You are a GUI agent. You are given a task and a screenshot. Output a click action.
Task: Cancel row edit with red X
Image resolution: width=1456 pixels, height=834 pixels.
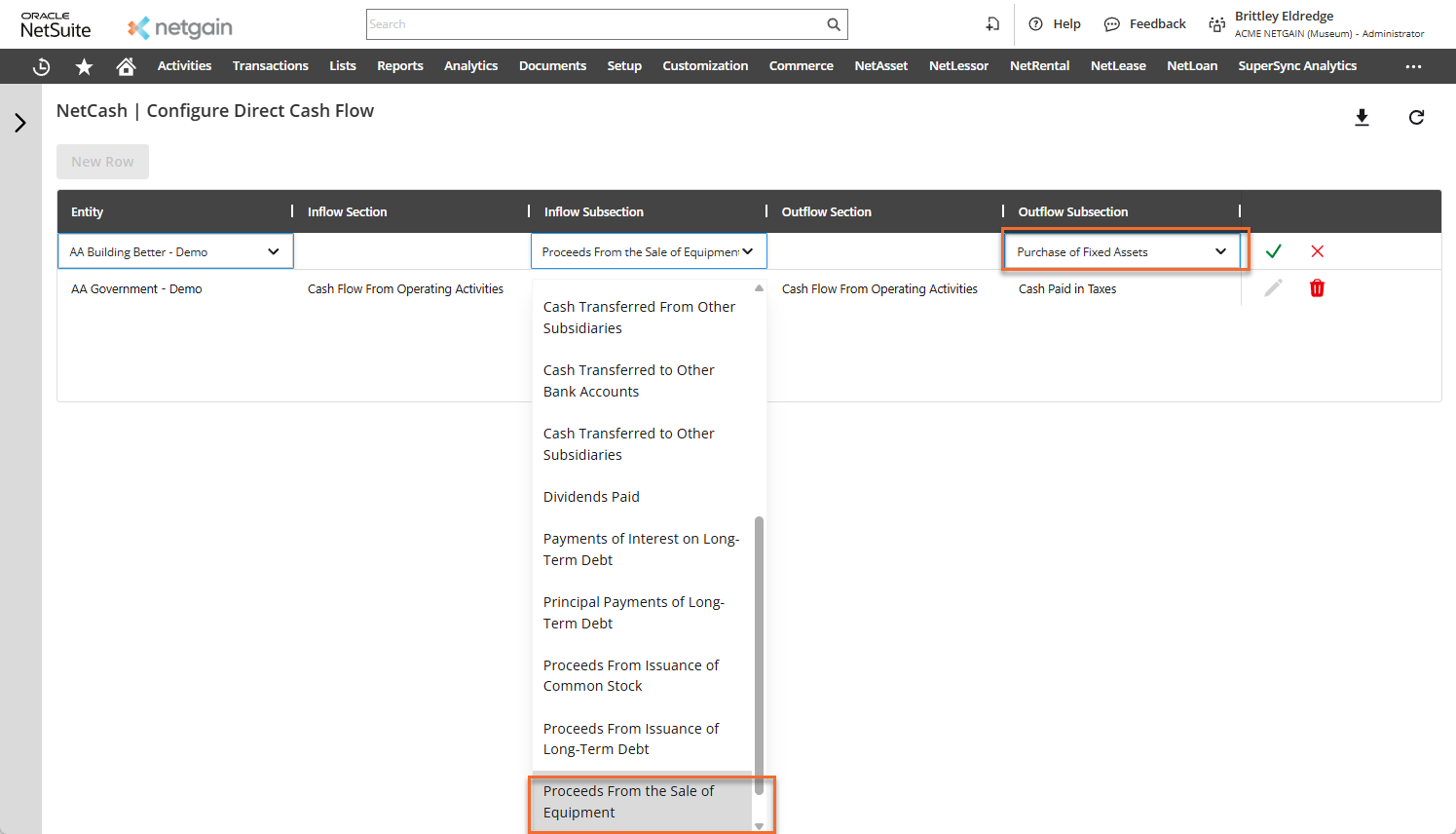(1317, 251)
